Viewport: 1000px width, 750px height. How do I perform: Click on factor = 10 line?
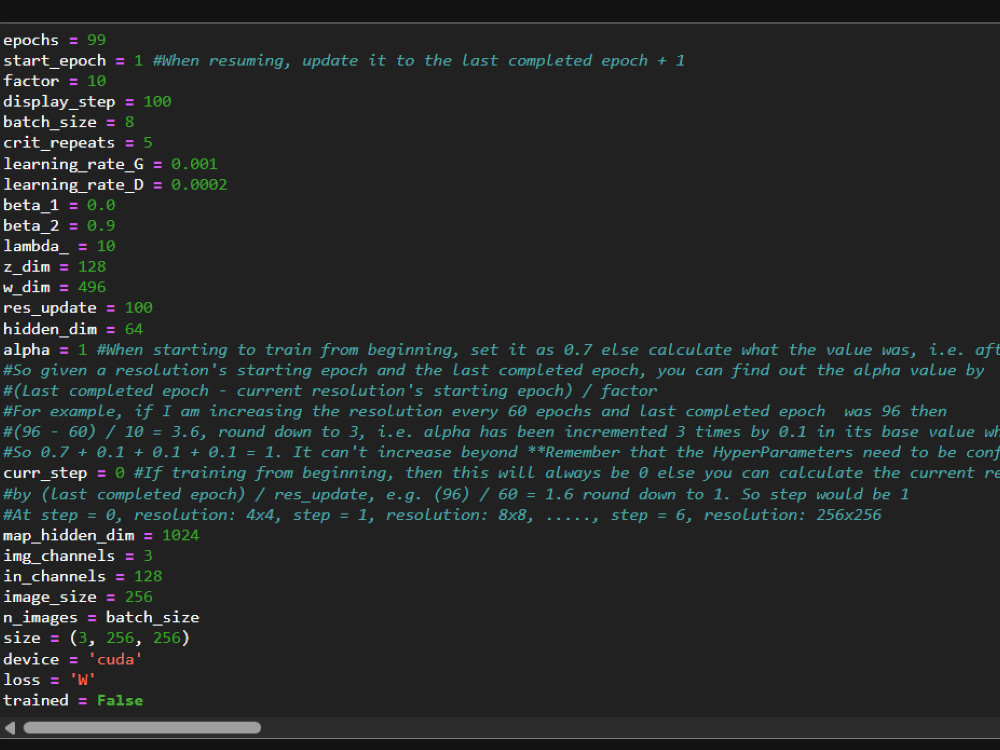pos(55,81)
